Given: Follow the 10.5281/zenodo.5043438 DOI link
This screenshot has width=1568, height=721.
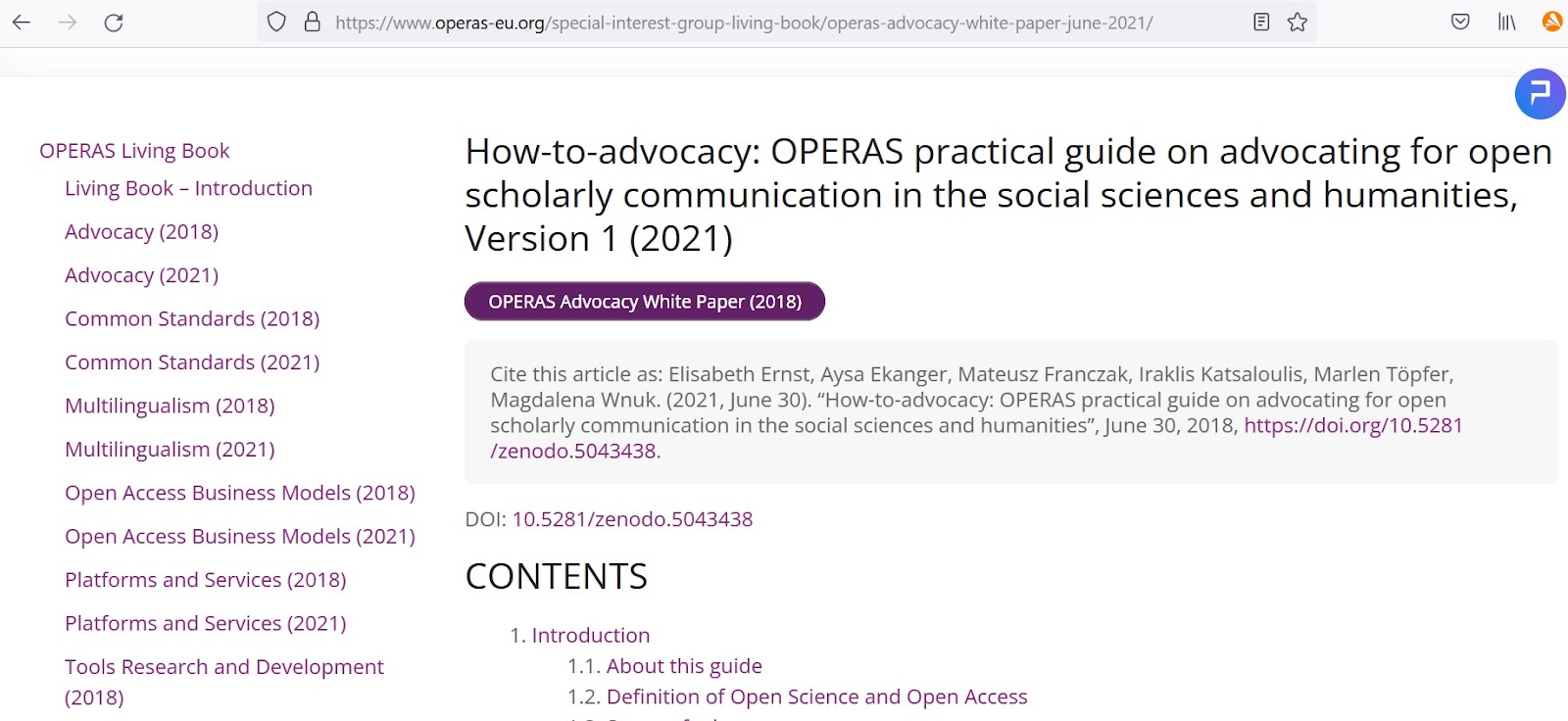Looking at the screenshot, I should [x=632, y=519].
